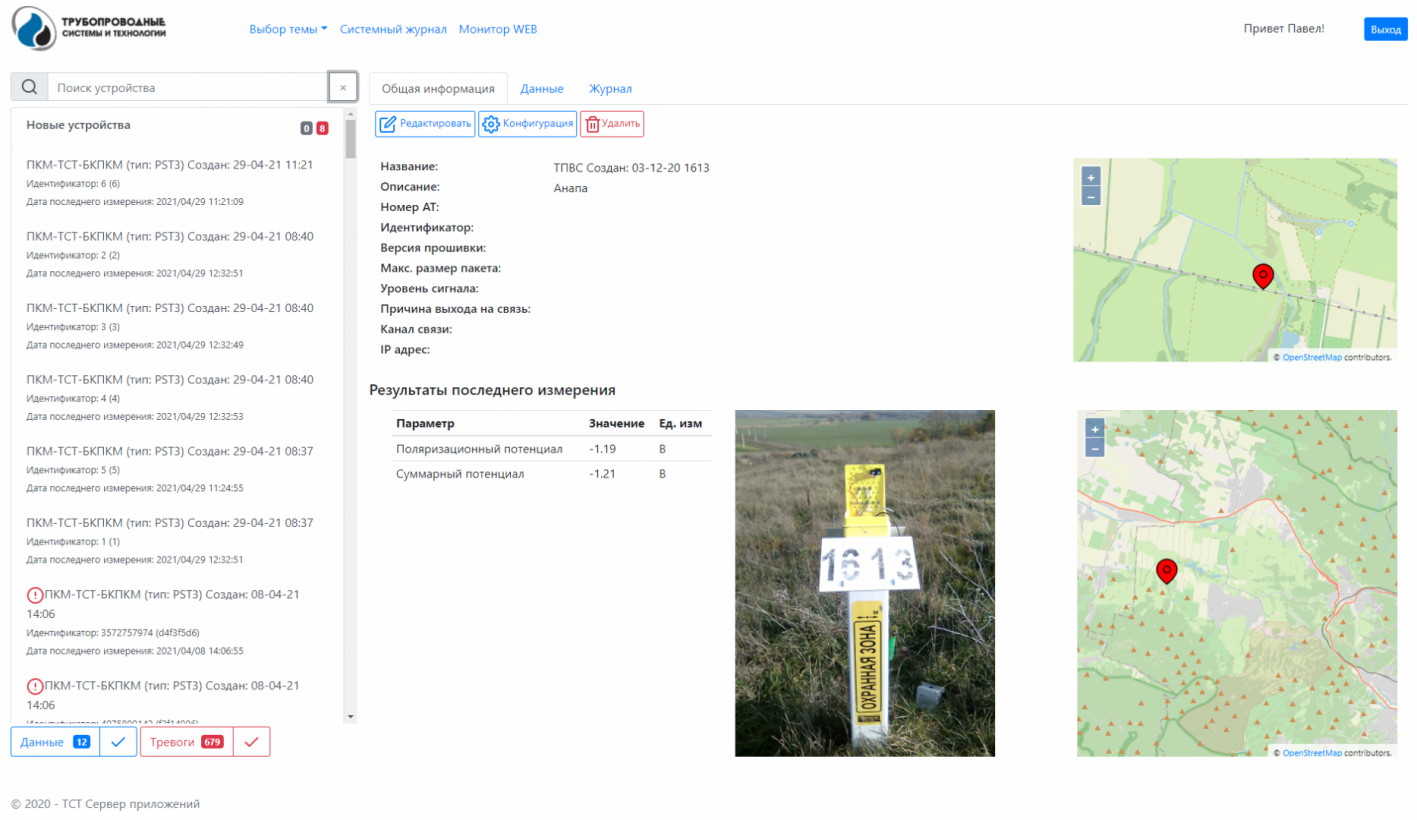Open OpenStreetMap link on lower map
The image size is (1417, 820).
coord(1312,753)
